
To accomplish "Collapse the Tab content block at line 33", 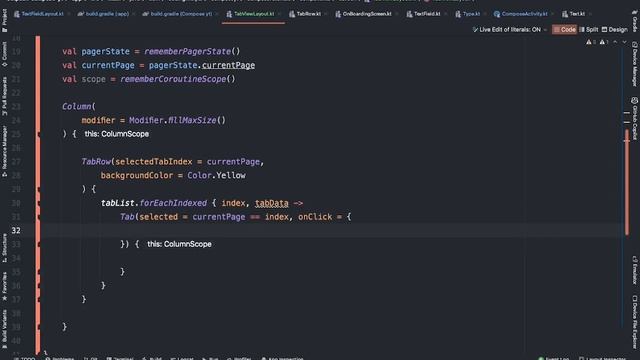I will click(39, 244).
